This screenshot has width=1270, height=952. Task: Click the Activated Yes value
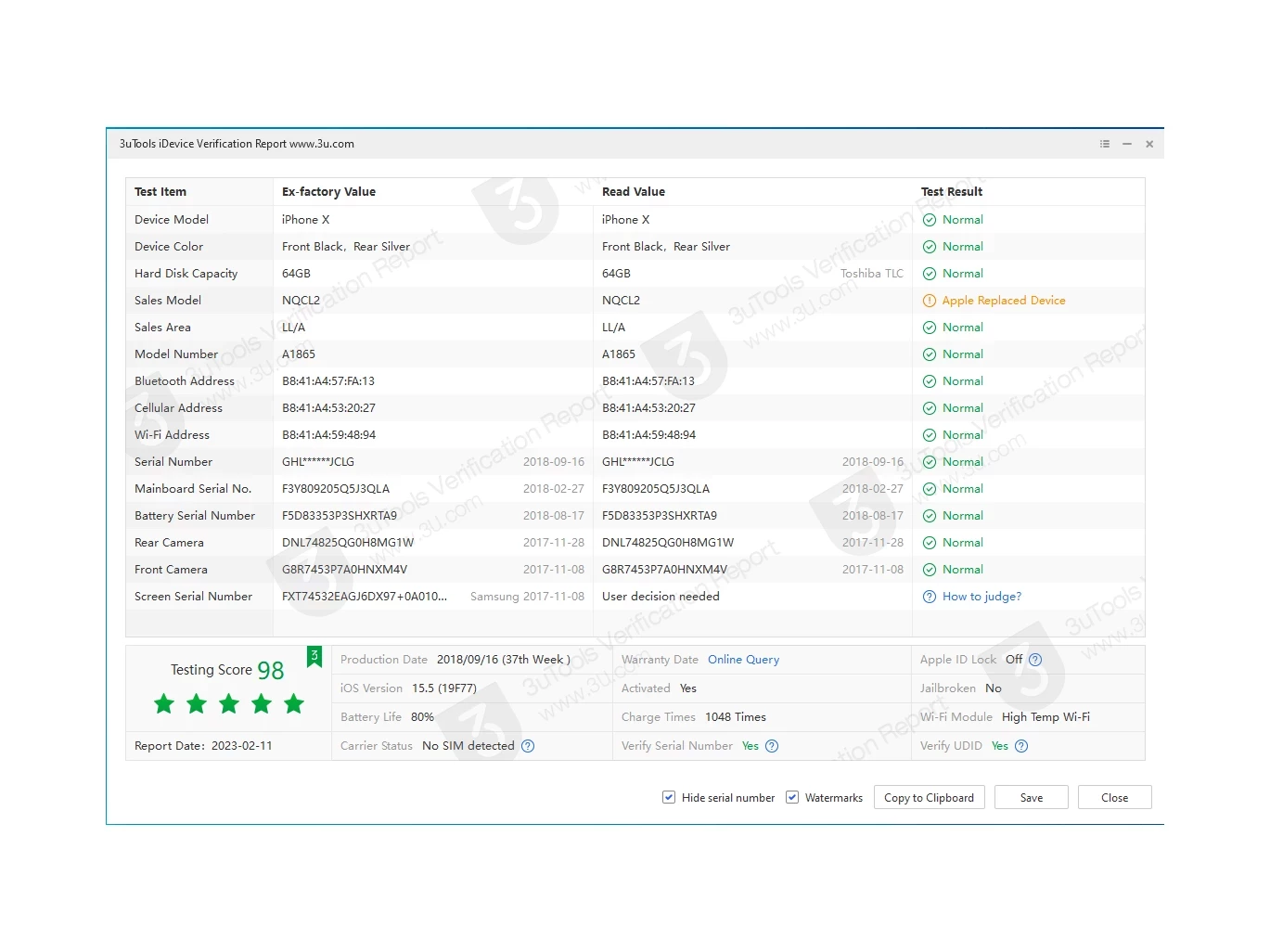click(x=688, y=688)
